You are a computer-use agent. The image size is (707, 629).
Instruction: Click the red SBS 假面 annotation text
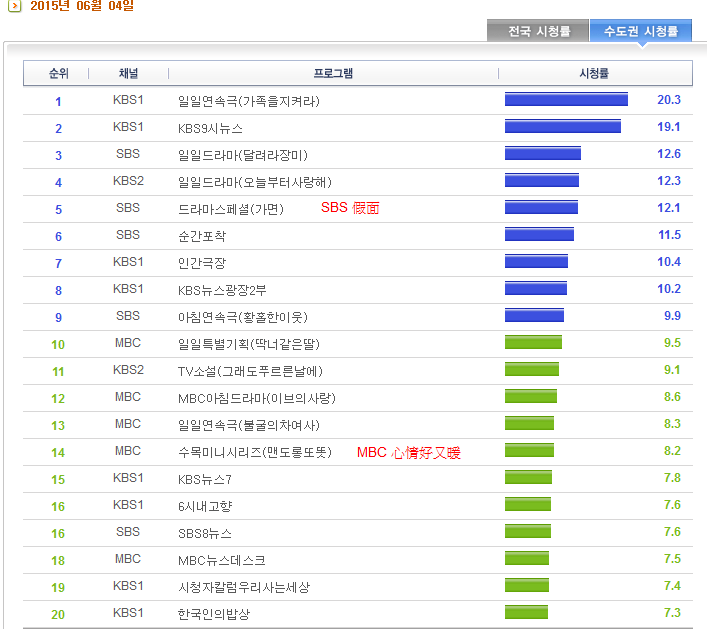tap(350, 207)
